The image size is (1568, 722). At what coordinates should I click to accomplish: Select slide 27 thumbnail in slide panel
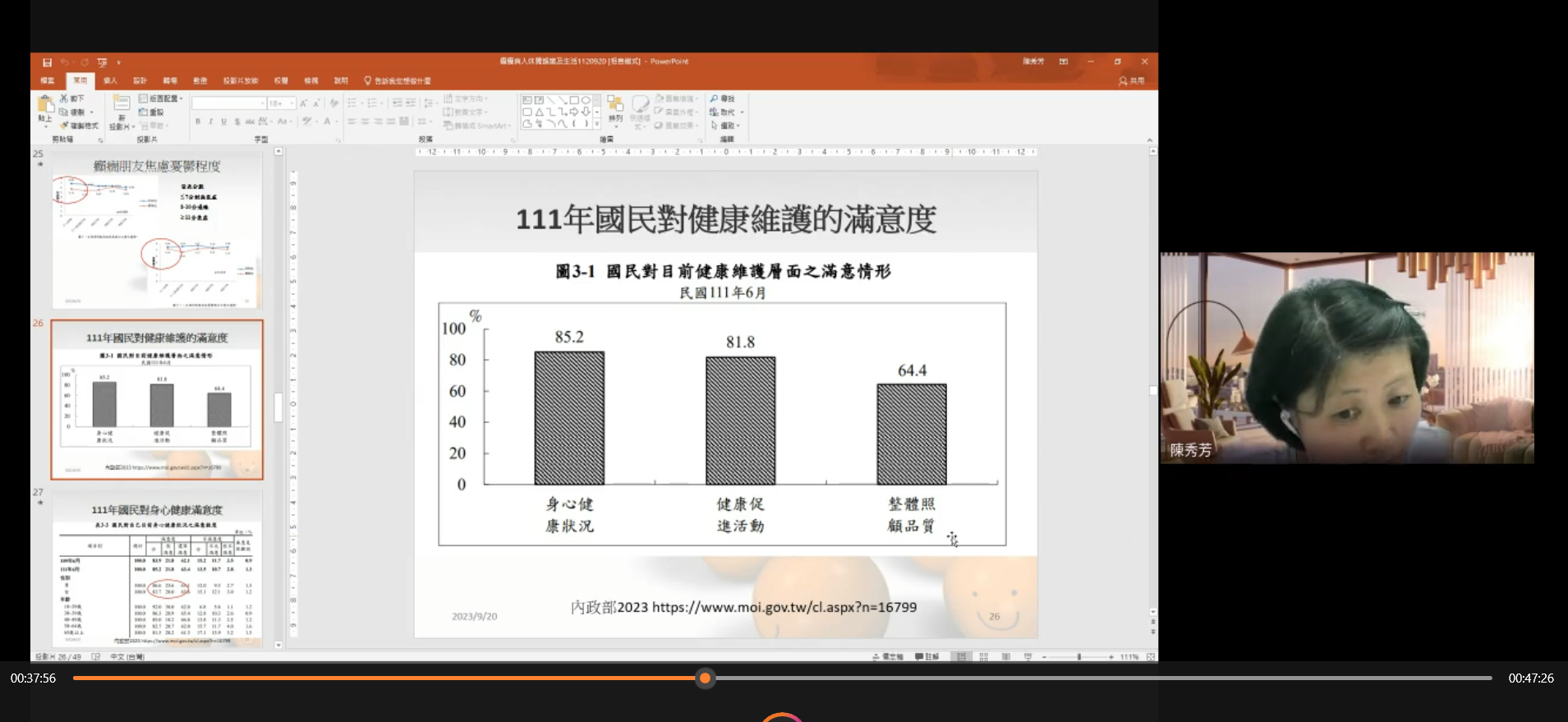[157, 568]
